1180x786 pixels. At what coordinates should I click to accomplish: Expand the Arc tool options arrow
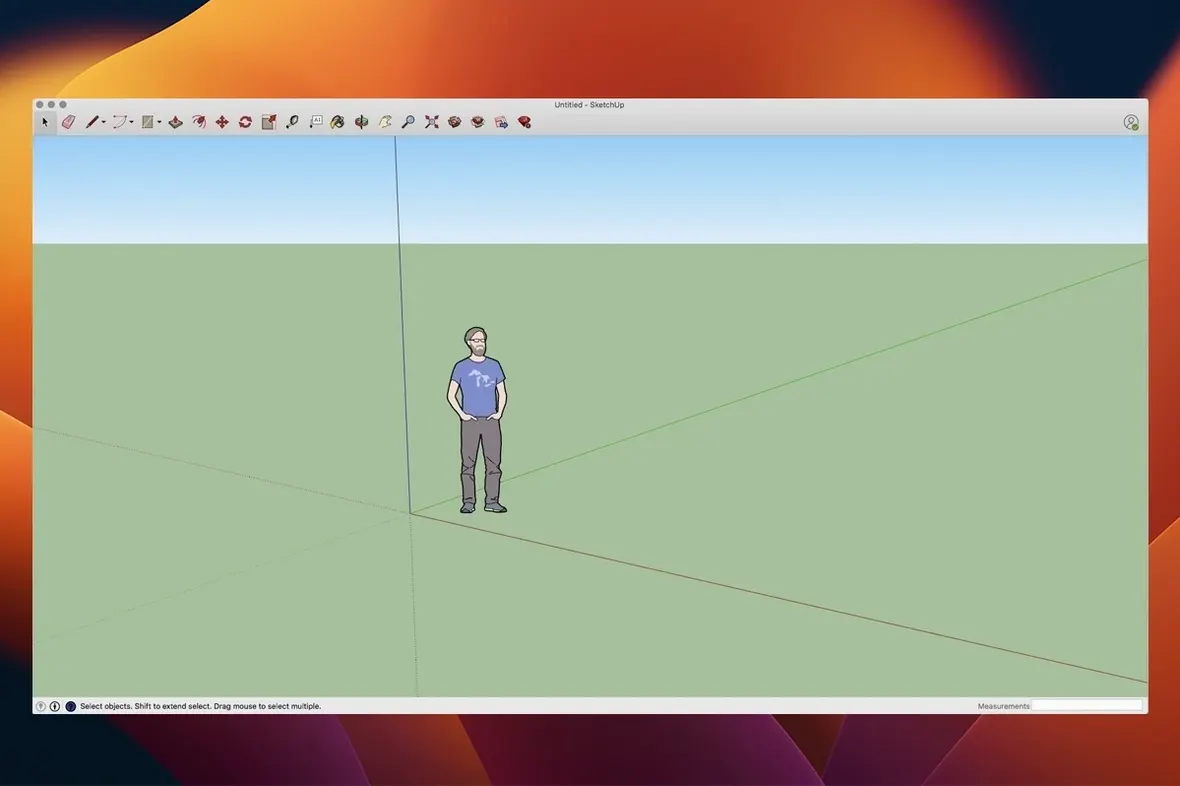pyautogui.click(x=132, y=122)
